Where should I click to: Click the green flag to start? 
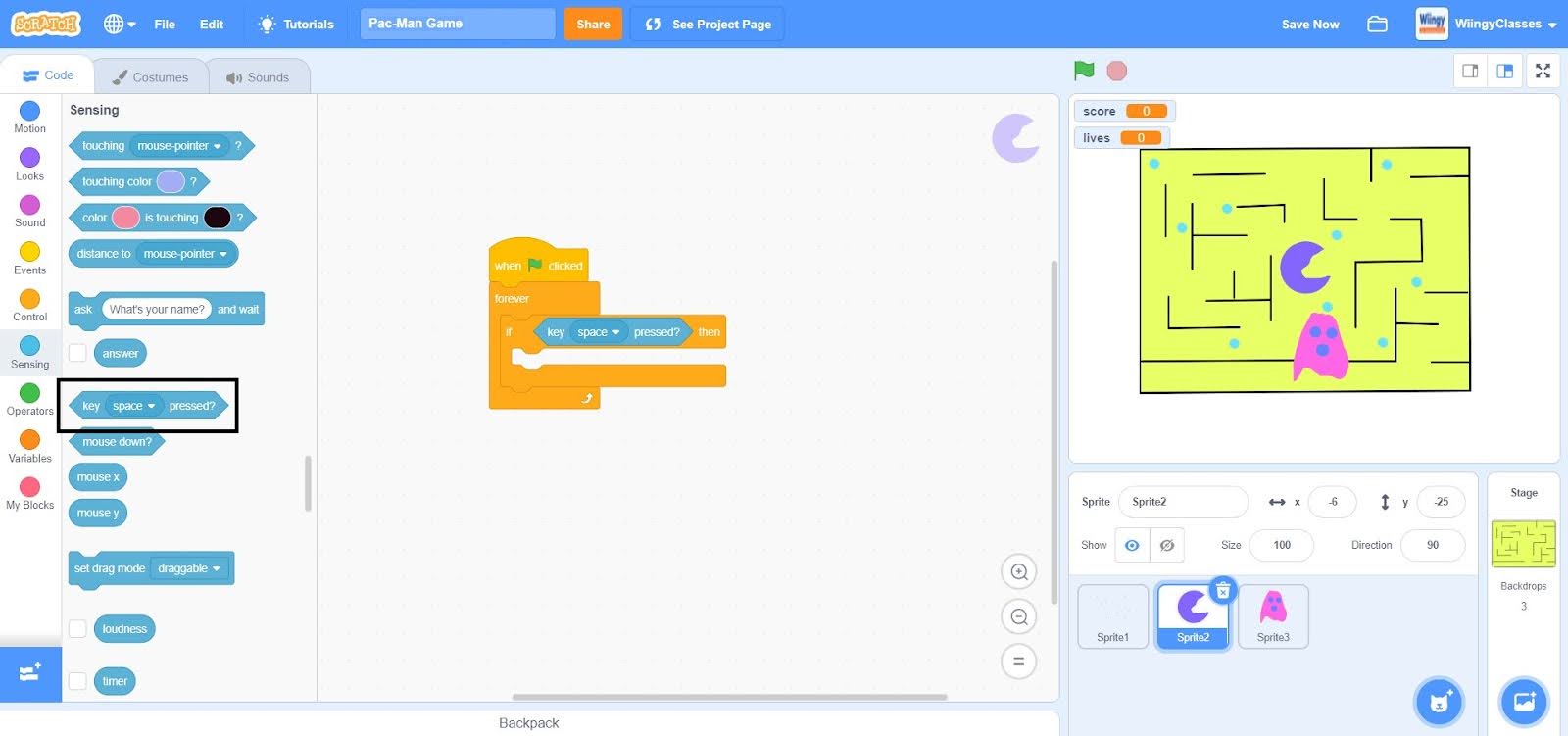coord(1084,71)
